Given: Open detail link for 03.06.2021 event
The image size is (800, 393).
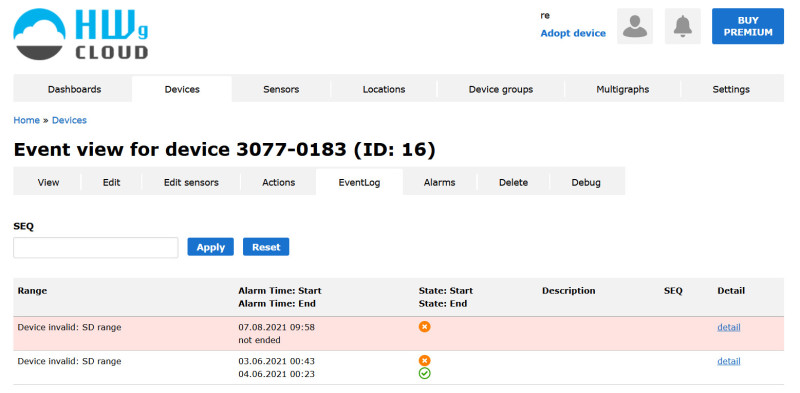Looking at the screenshot, I should (x=729, y=361).
